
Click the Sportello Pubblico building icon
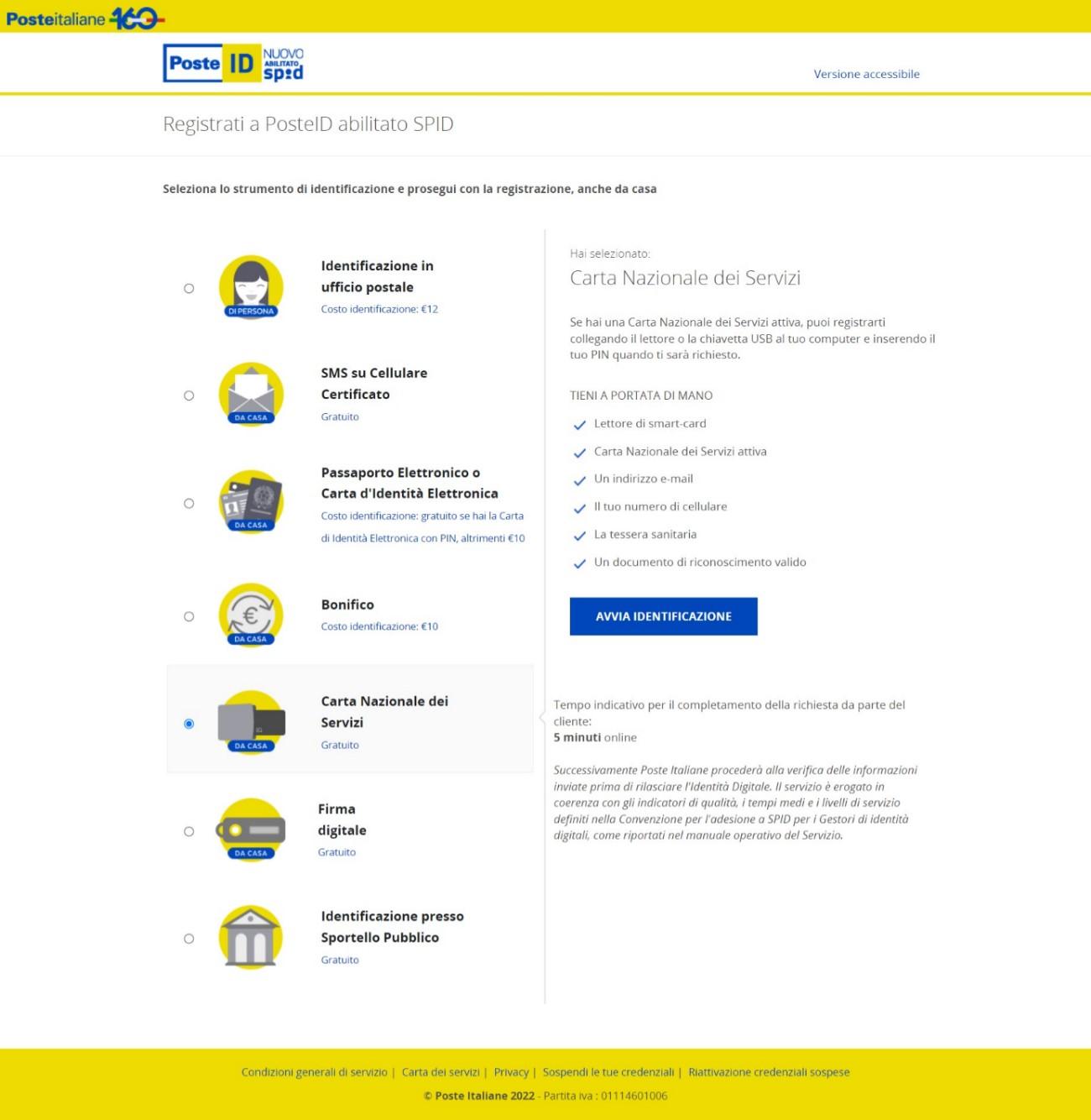(251, 938)
